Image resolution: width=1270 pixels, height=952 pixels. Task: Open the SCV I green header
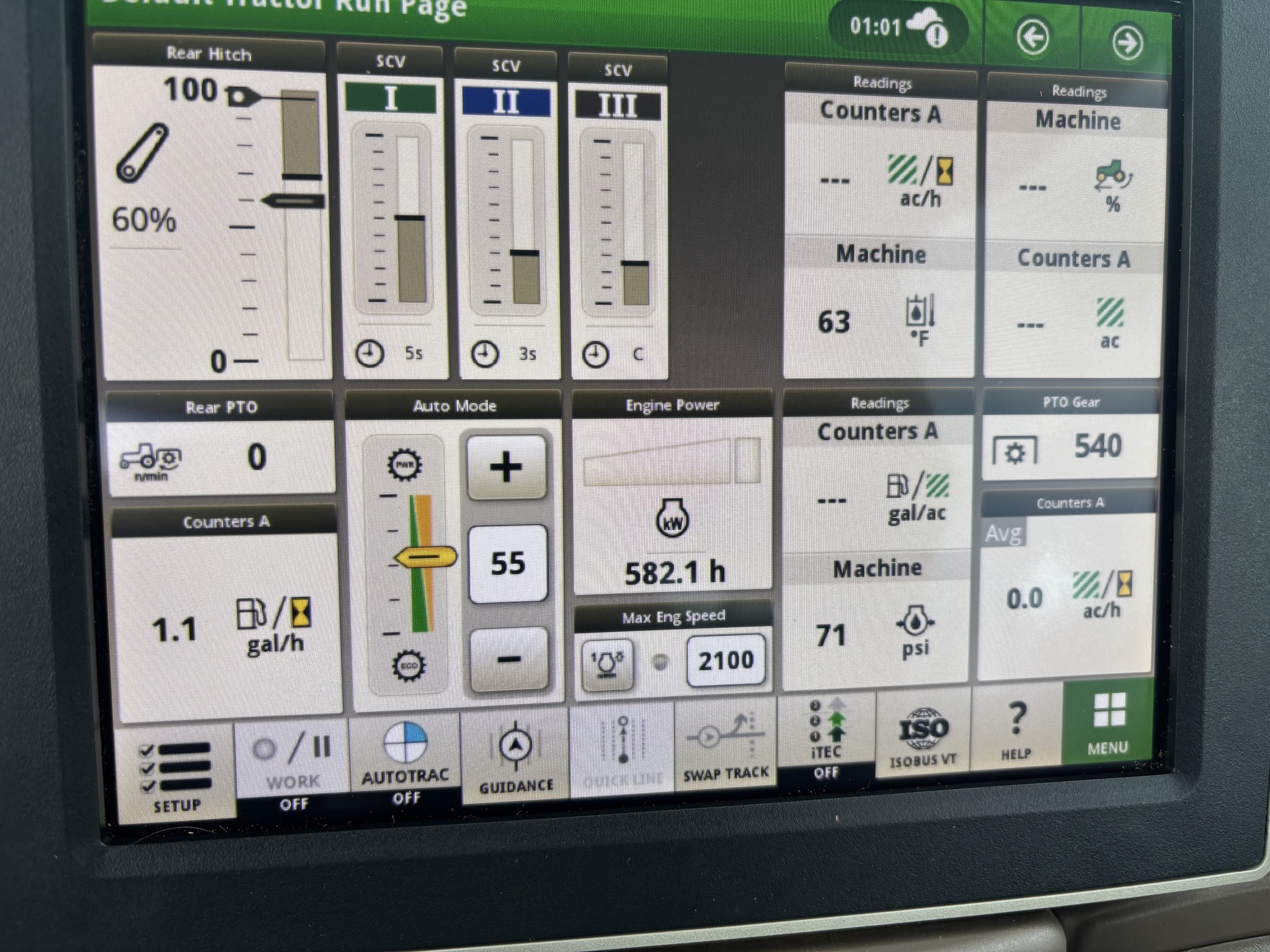(391, 98)
